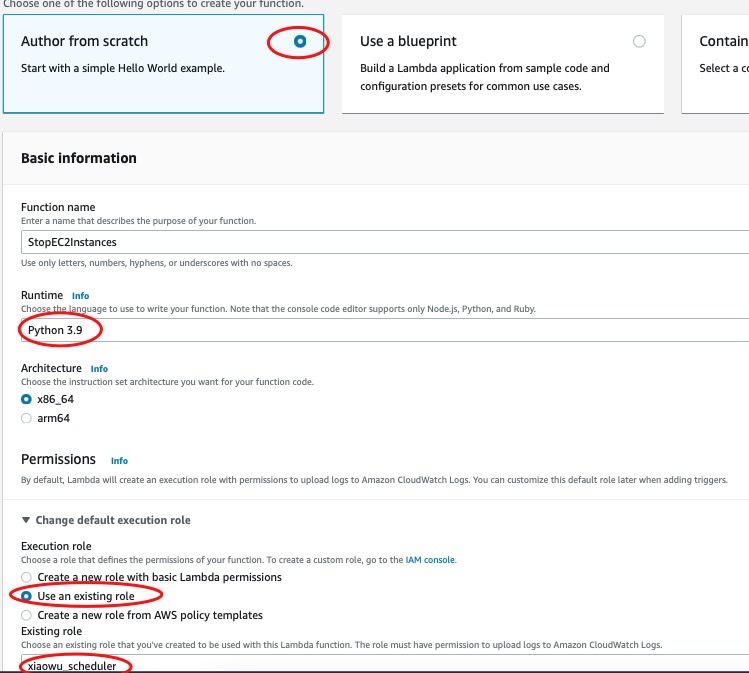Click the Function name field StopEC2Instances
Viewport: 749px width, 673px height.
click(x=385, y=242)
